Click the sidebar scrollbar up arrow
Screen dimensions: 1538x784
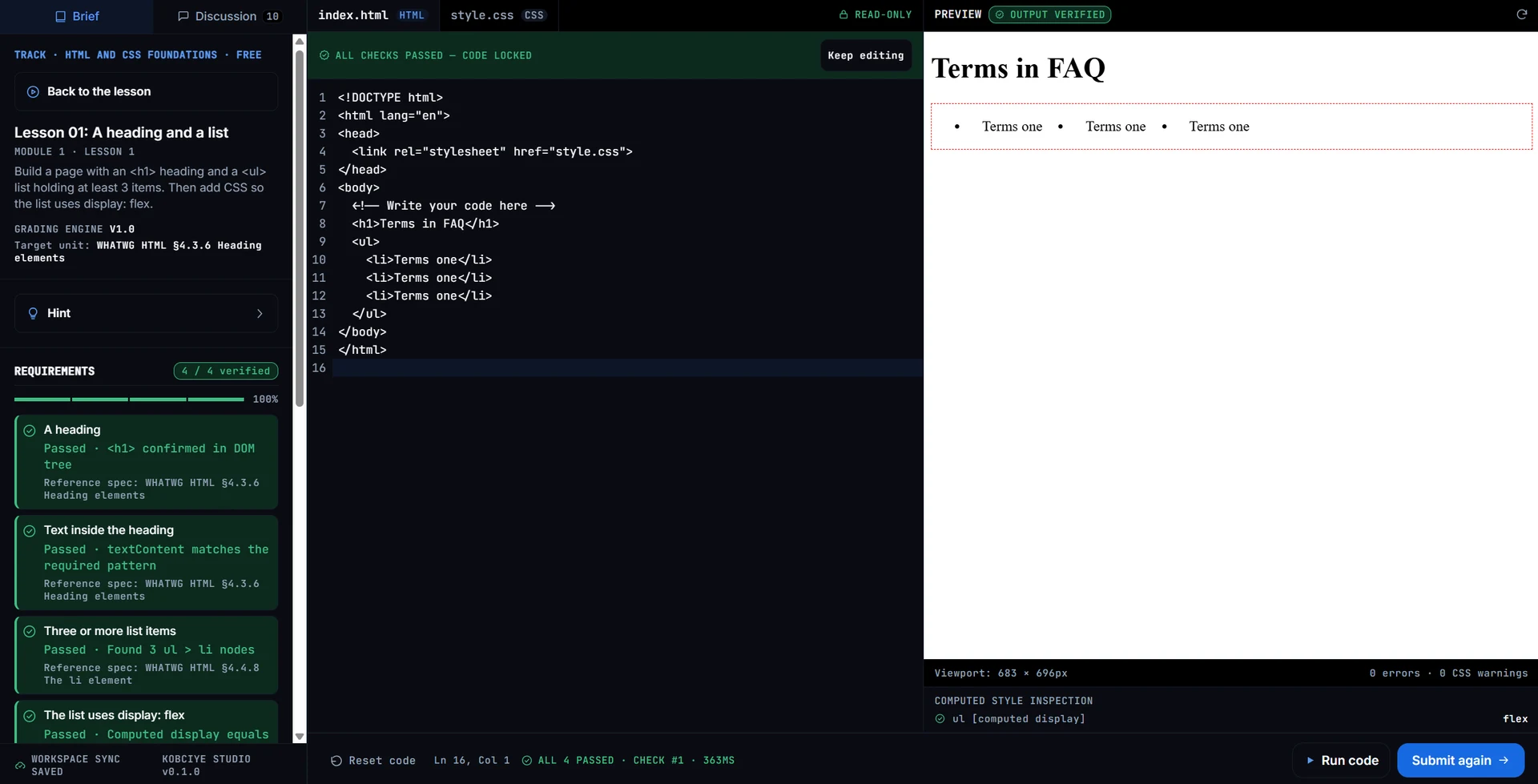pyautogui.click(x=300, y=41)
